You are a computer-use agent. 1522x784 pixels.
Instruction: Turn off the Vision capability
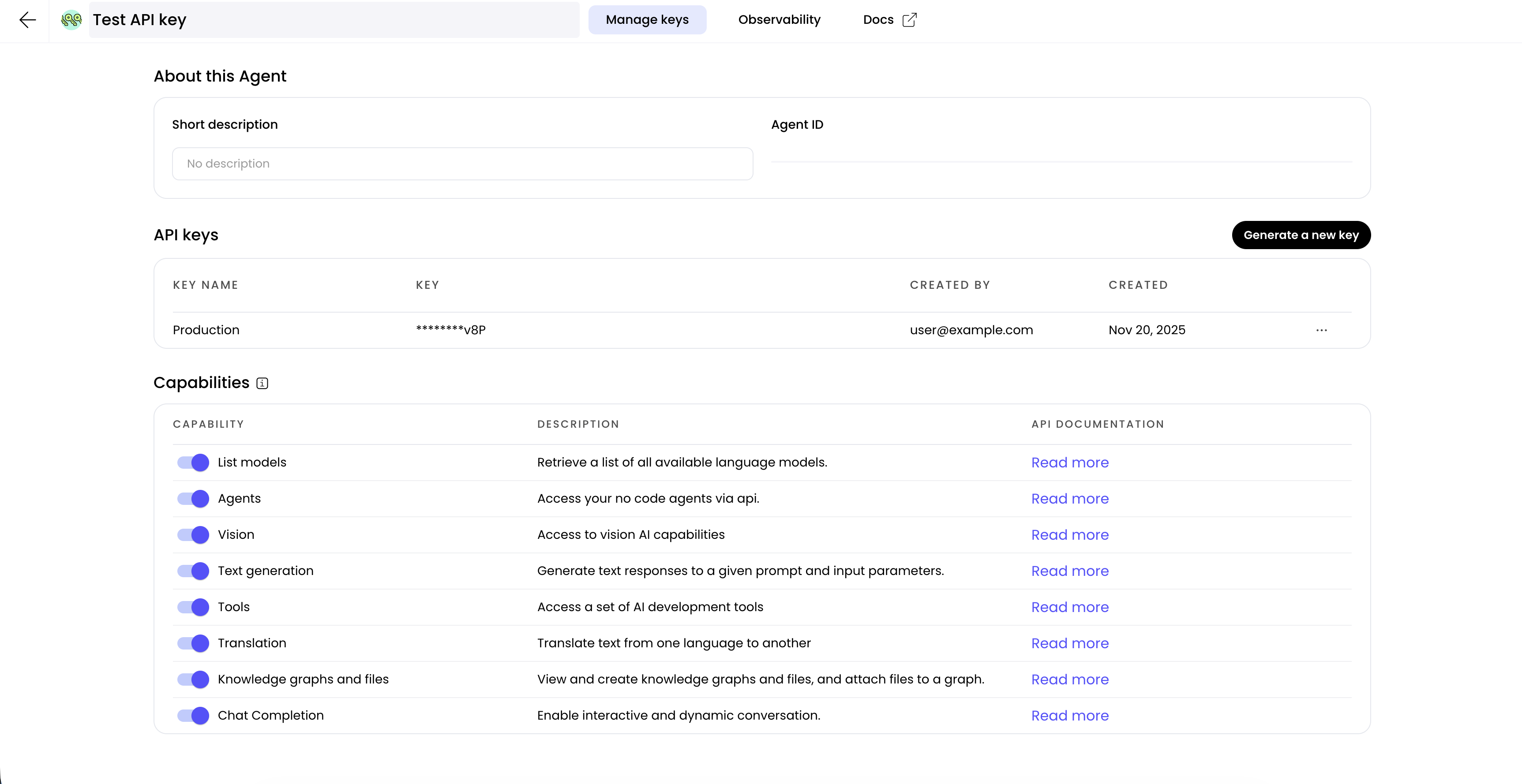coord(193,535)
